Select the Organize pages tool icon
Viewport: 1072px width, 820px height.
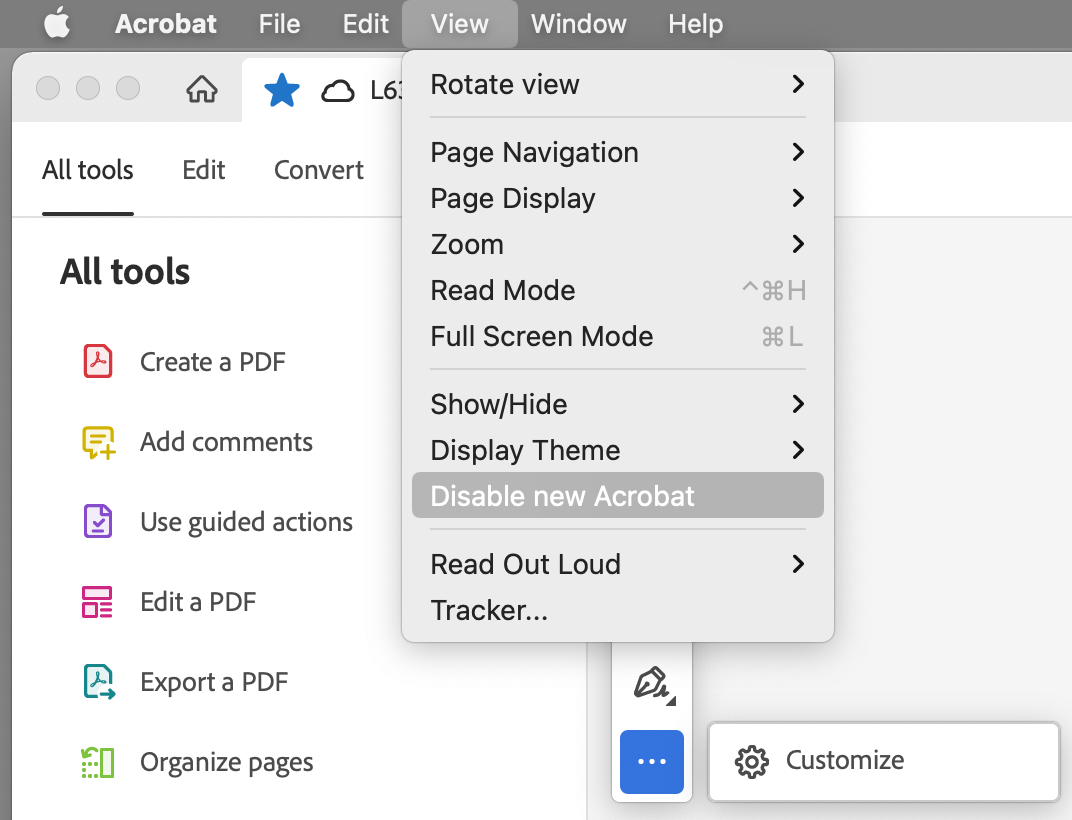97,761
